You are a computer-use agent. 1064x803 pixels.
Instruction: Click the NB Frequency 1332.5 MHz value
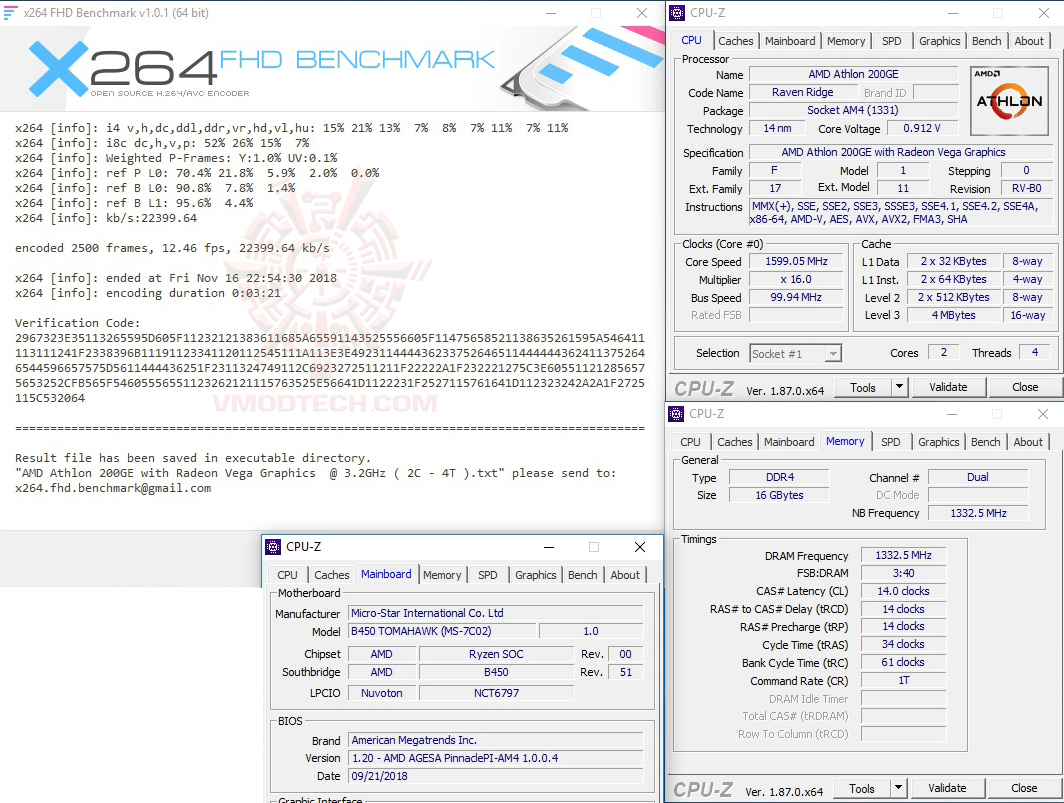pos(978,513)
